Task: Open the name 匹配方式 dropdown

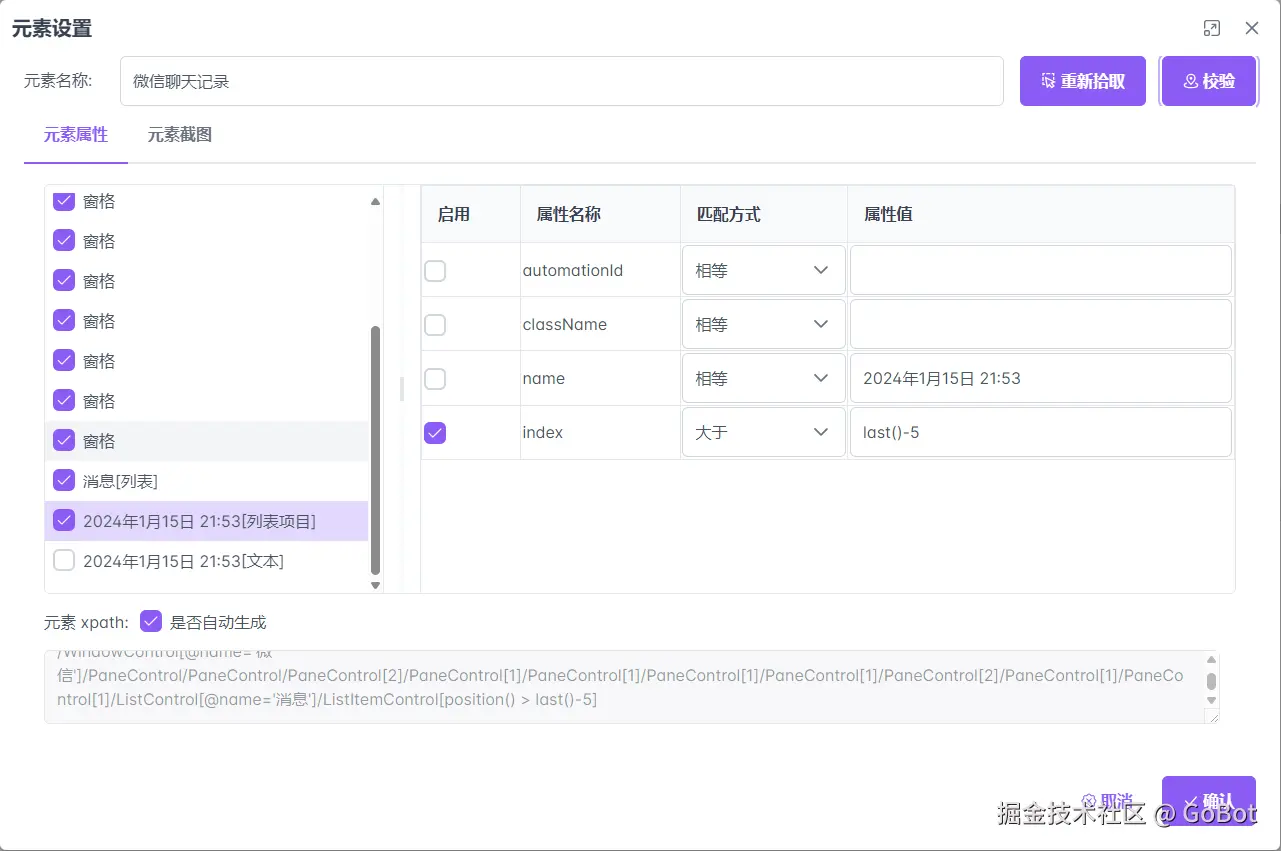Action: [x=764, y=378]
